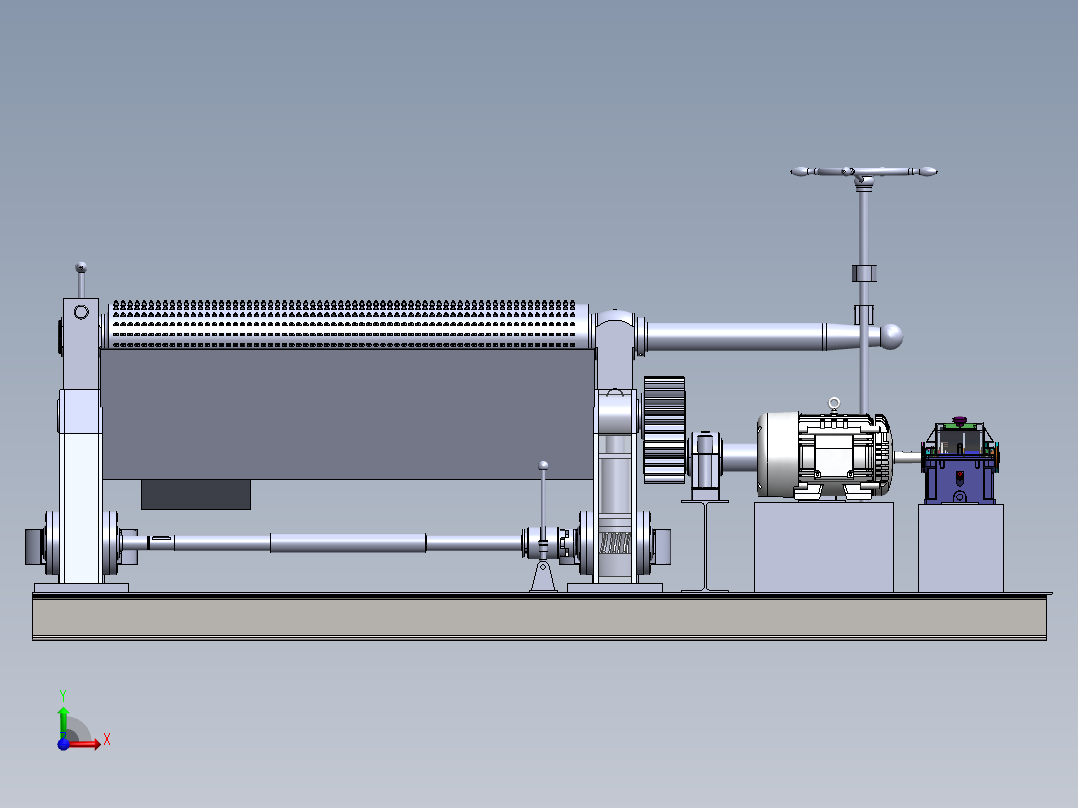
Task: Select the small bearing block on the I-beam
Action: pos(705,465)
